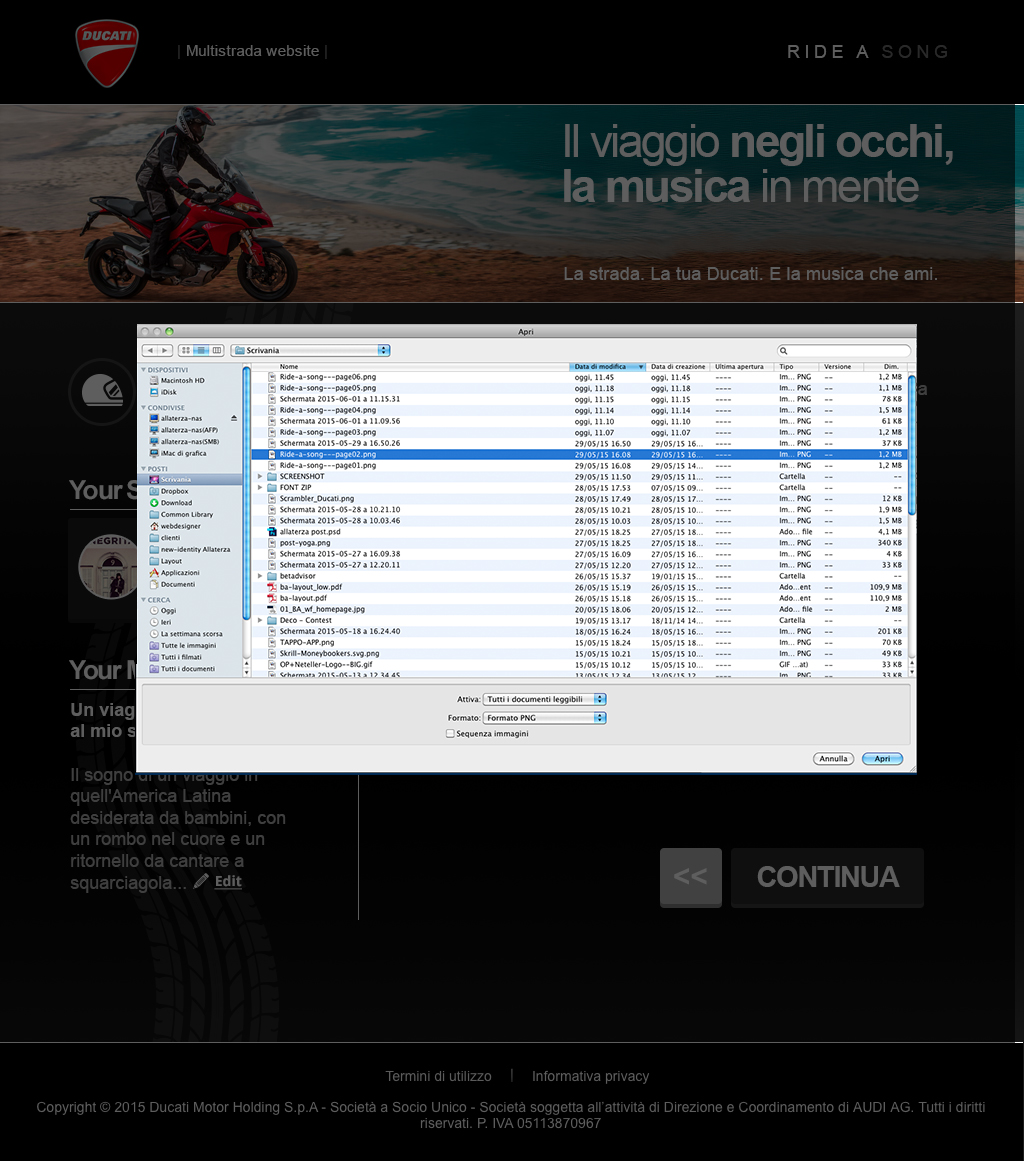Sort files by Data di modifica
The height and width of the screenshot is (1161, 1024).
[607, 367]
